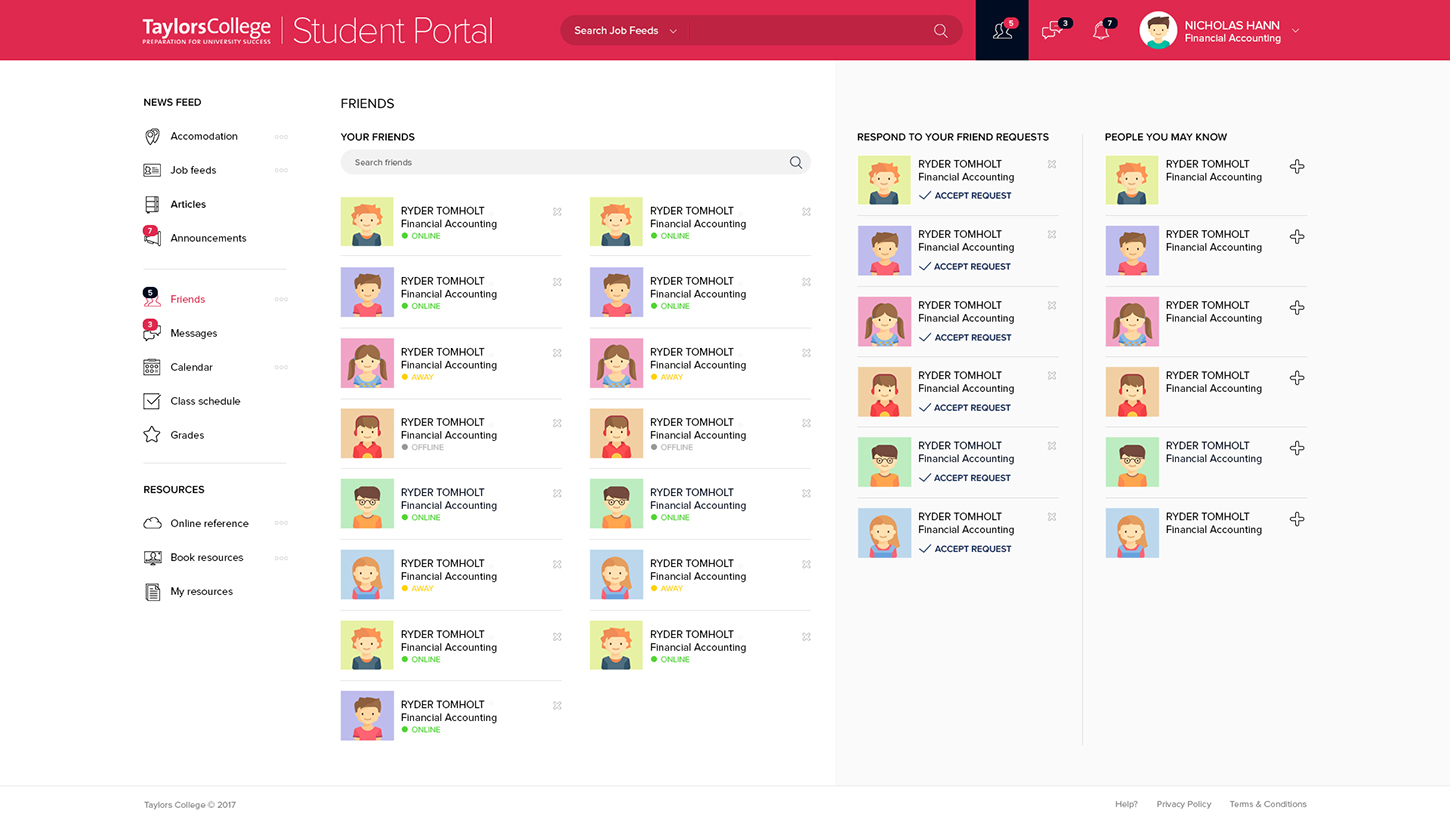This screenshot has height=838, width=1450.
Task: Expand Job feeds options dots
Action: 281,171
